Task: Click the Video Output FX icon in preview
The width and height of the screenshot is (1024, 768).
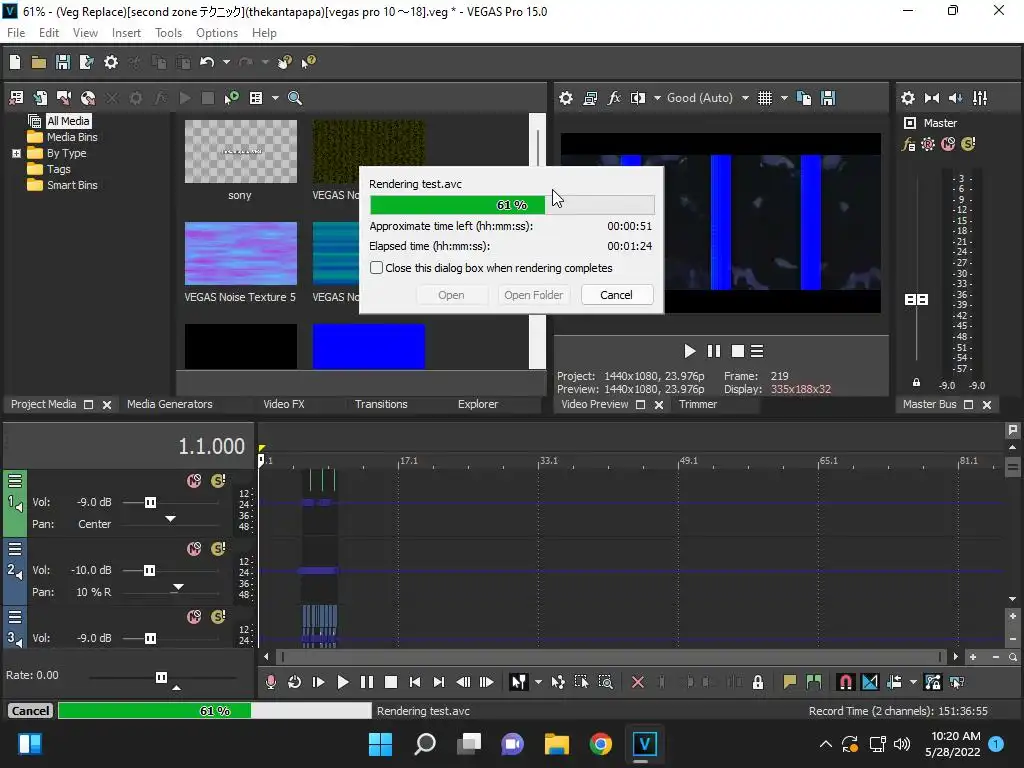Action: (614, 98)
